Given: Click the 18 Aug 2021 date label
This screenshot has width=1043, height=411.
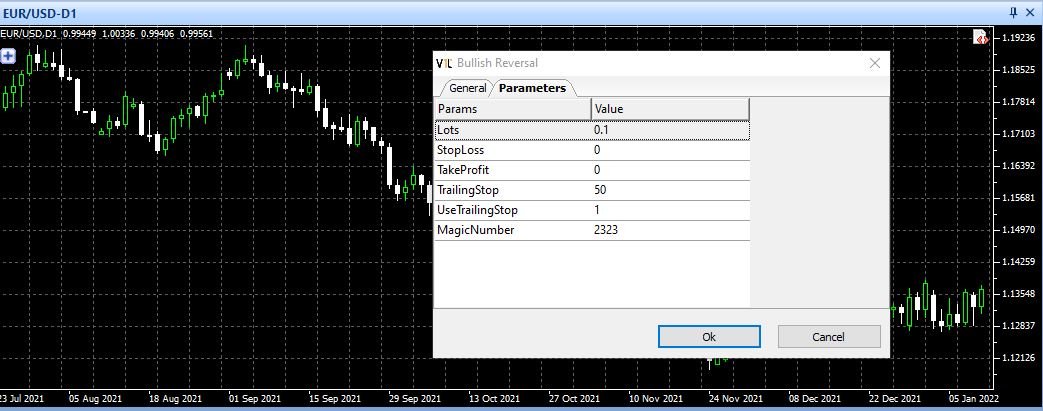Looking at the screenshot, I should (x=175, y=398).
